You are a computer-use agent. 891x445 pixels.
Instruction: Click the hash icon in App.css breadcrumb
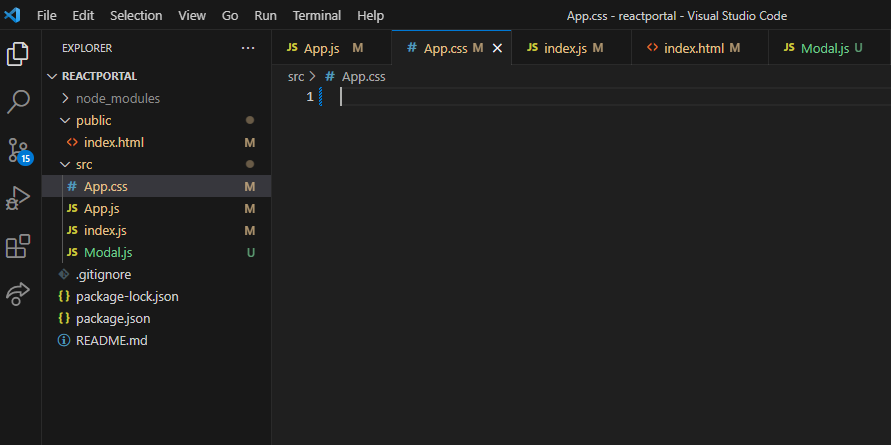coord(330,77)
